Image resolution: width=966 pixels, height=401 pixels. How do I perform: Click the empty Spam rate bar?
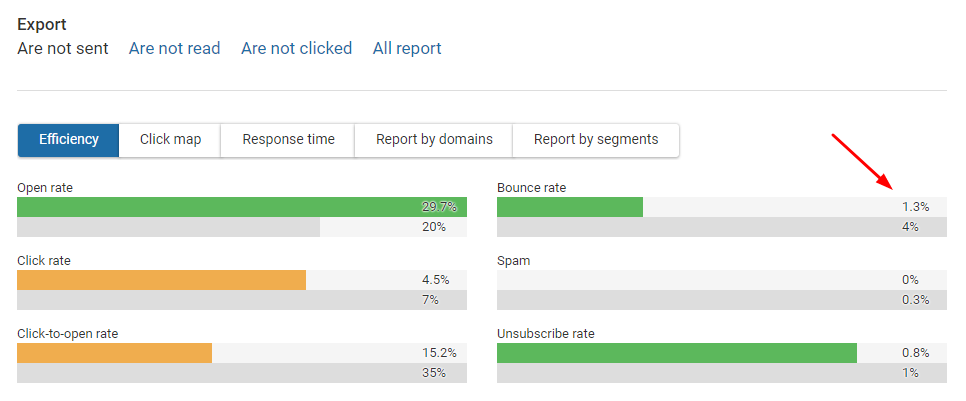pos(720,280)
